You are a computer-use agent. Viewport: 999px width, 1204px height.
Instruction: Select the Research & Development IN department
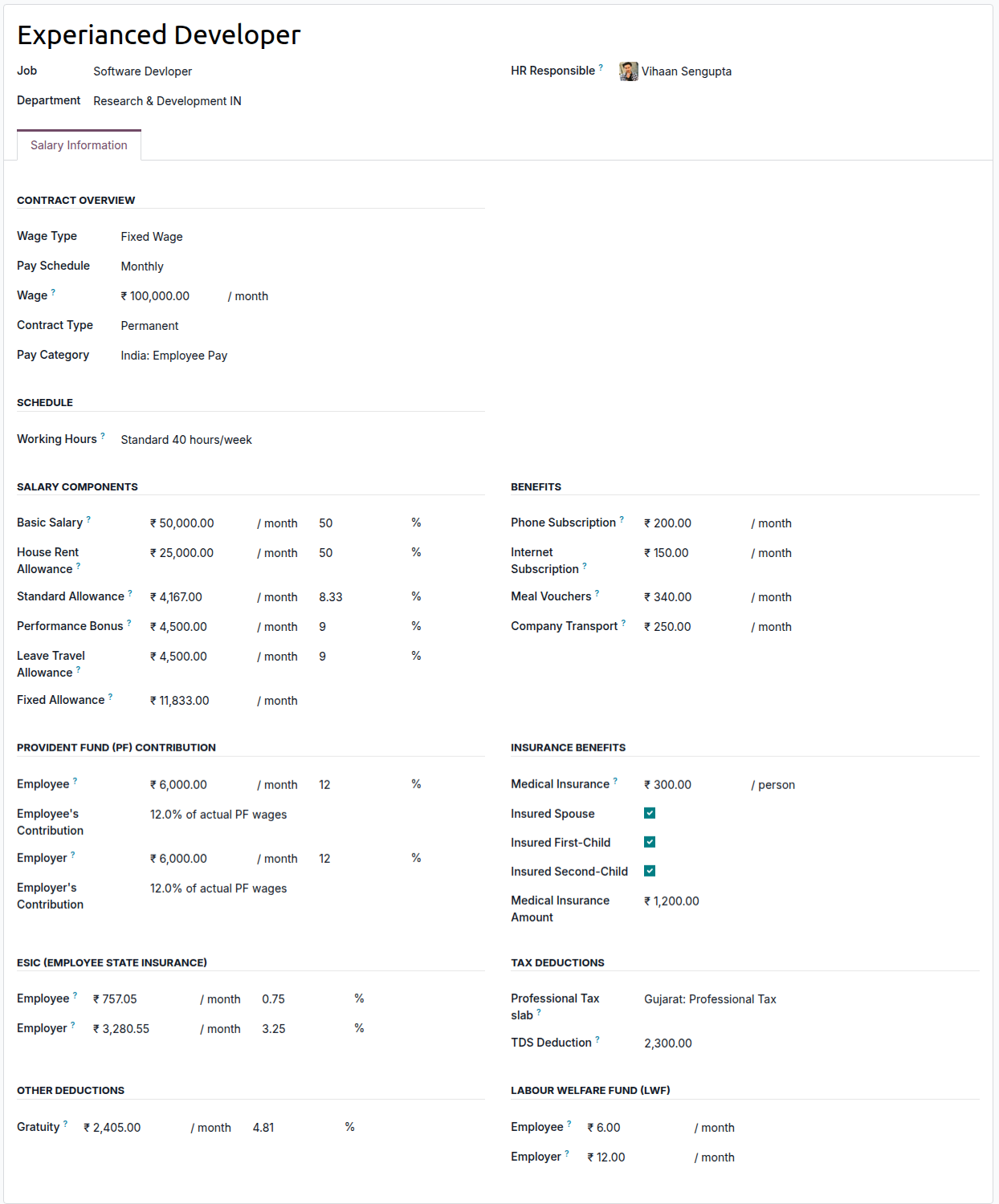[x=167, y=101]
